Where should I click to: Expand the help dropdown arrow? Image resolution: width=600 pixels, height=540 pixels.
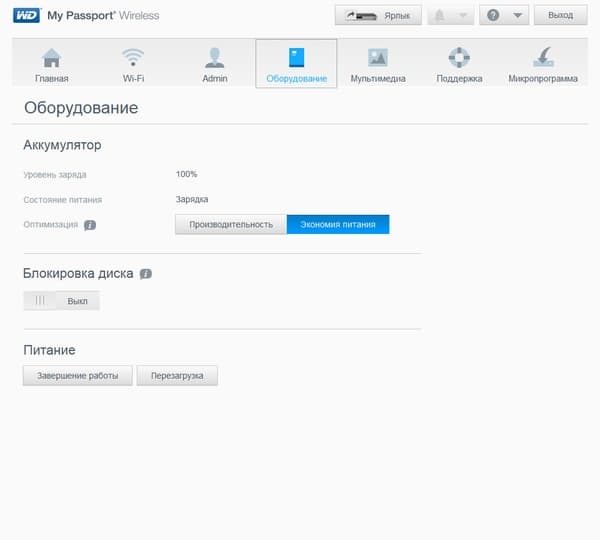pyautogui.click(x=518, y=16)
